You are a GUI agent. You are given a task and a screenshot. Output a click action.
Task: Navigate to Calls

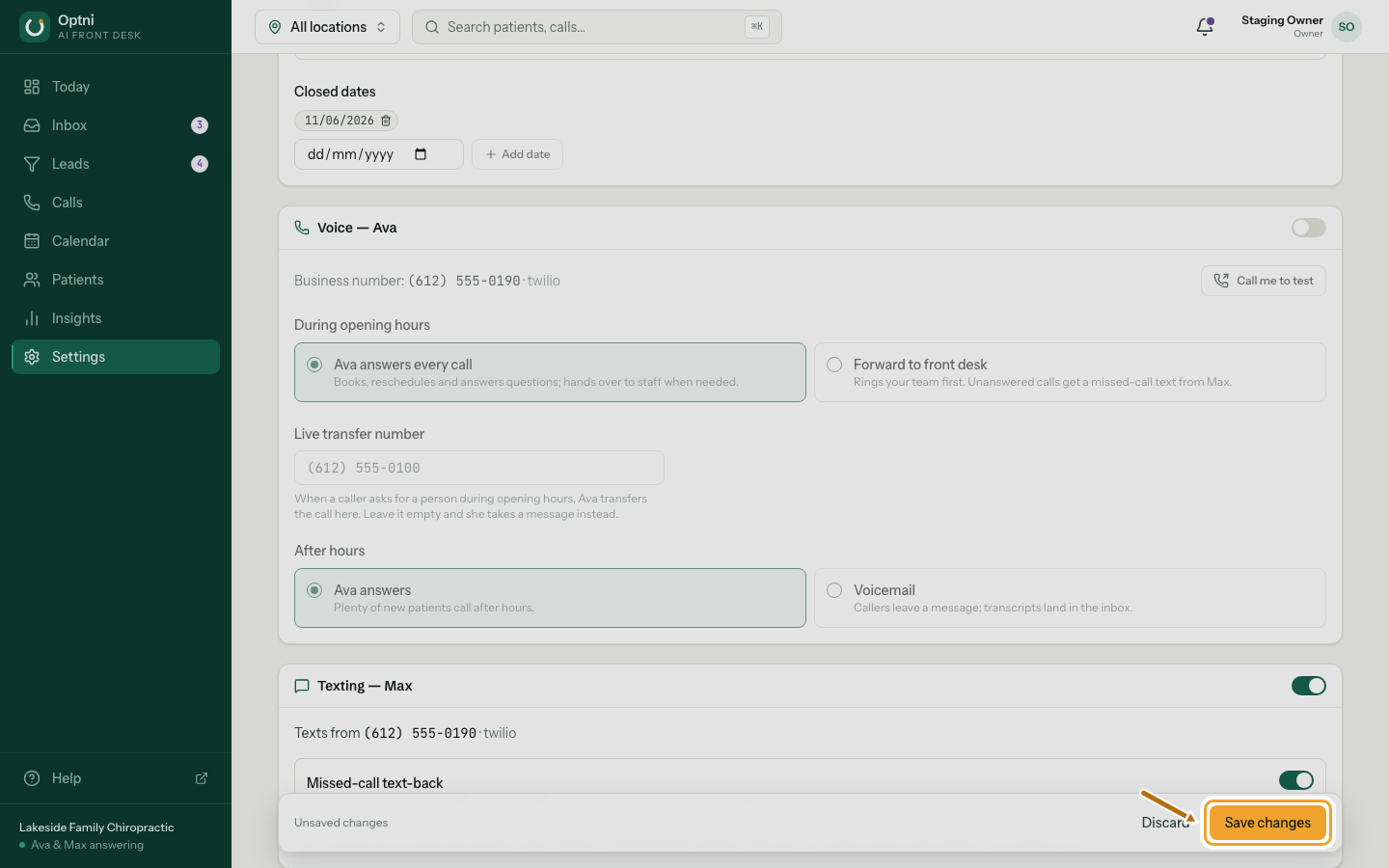coord(116,203)
